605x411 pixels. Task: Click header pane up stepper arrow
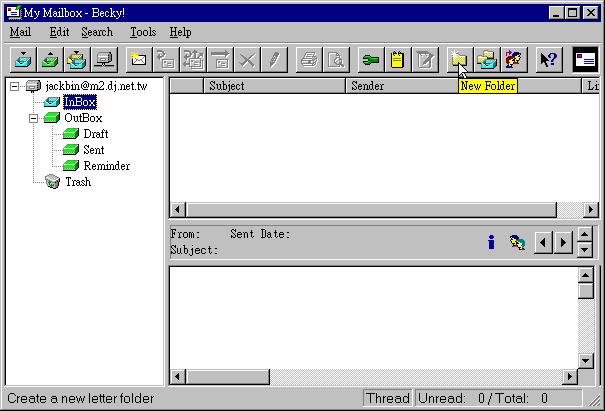pyautogui.click(x=585, y=234)
